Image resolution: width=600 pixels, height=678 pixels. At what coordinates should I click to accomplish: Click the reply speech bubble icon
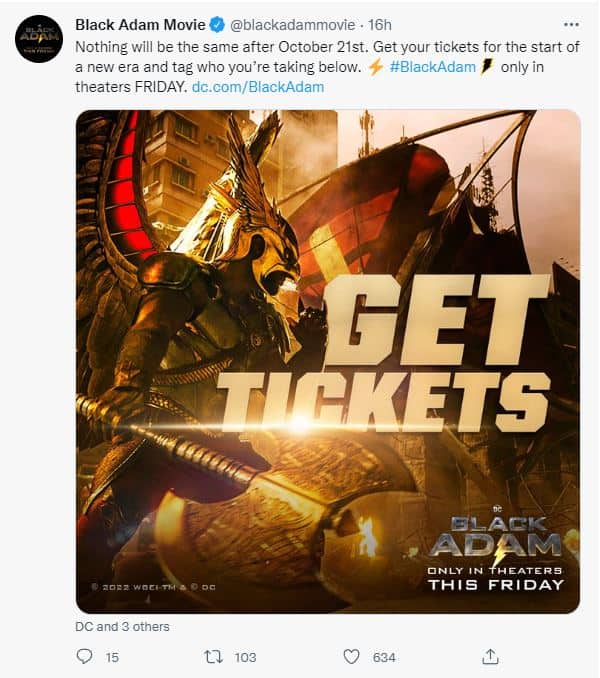point(84,657)
